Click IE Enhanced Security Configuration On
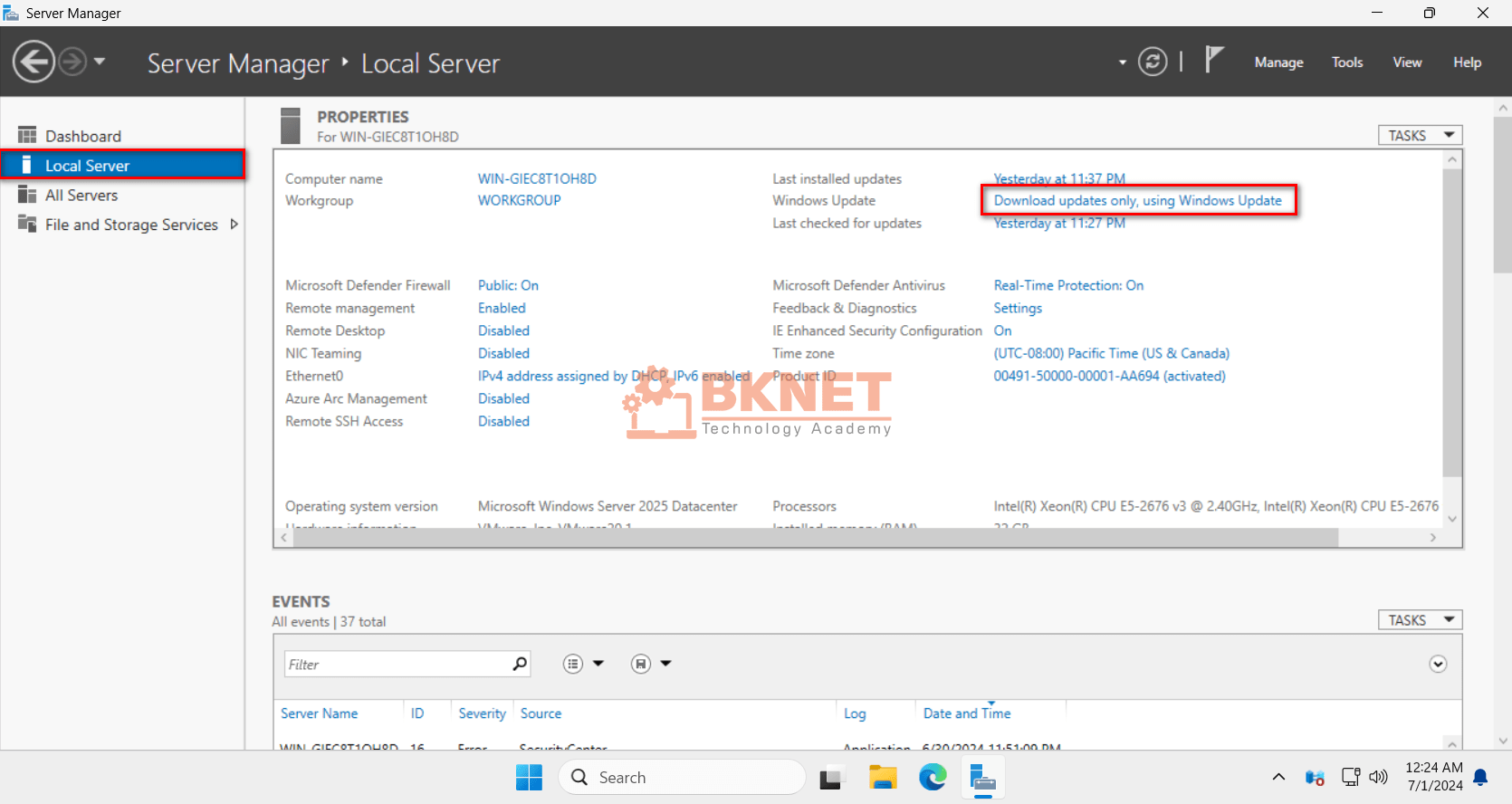 [1002, 330]
